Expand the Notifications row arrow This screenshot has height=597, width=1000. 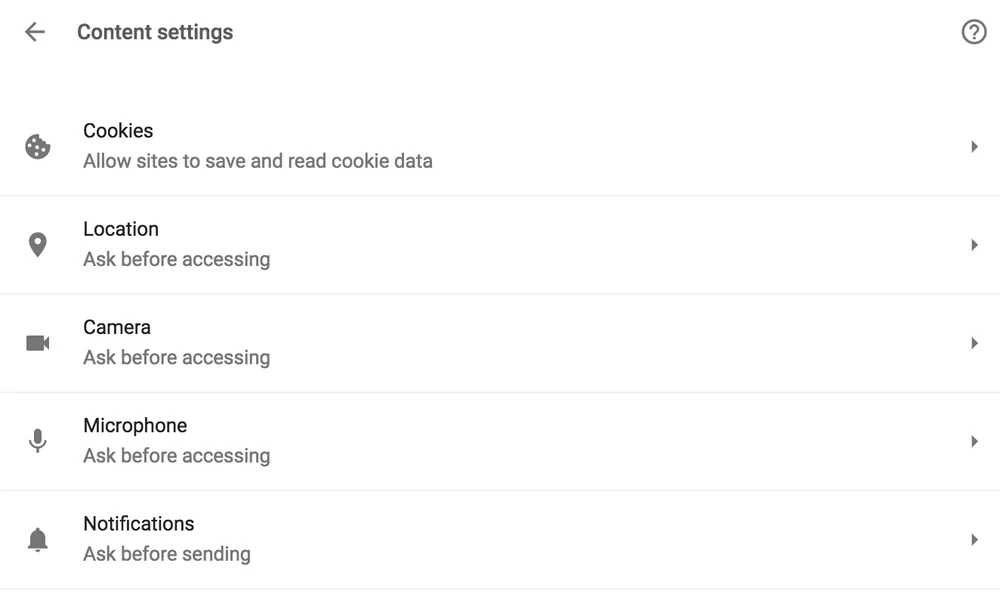[x=974, y=540]
